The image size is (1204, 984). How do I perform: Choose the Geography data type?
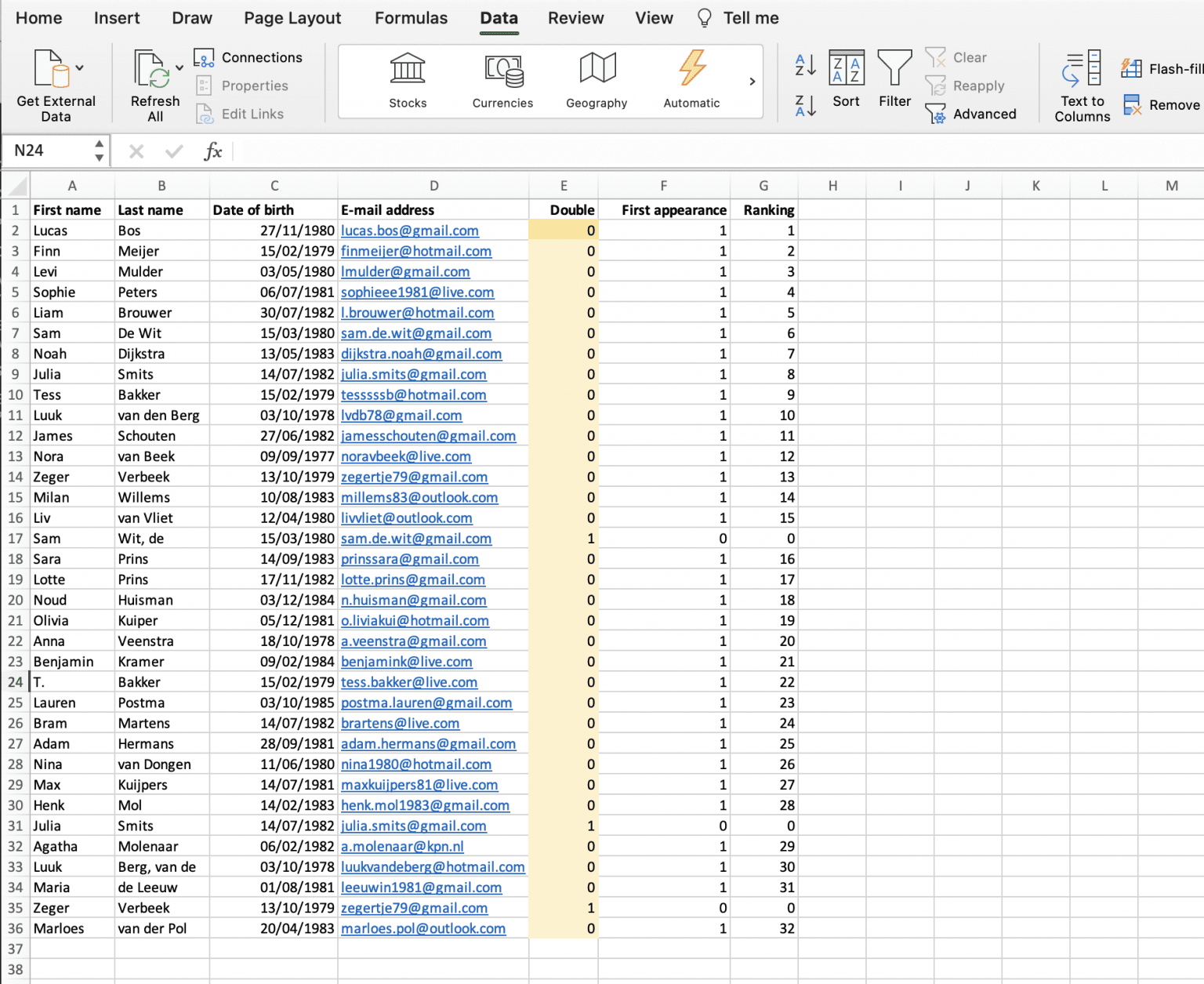(597, 69)
